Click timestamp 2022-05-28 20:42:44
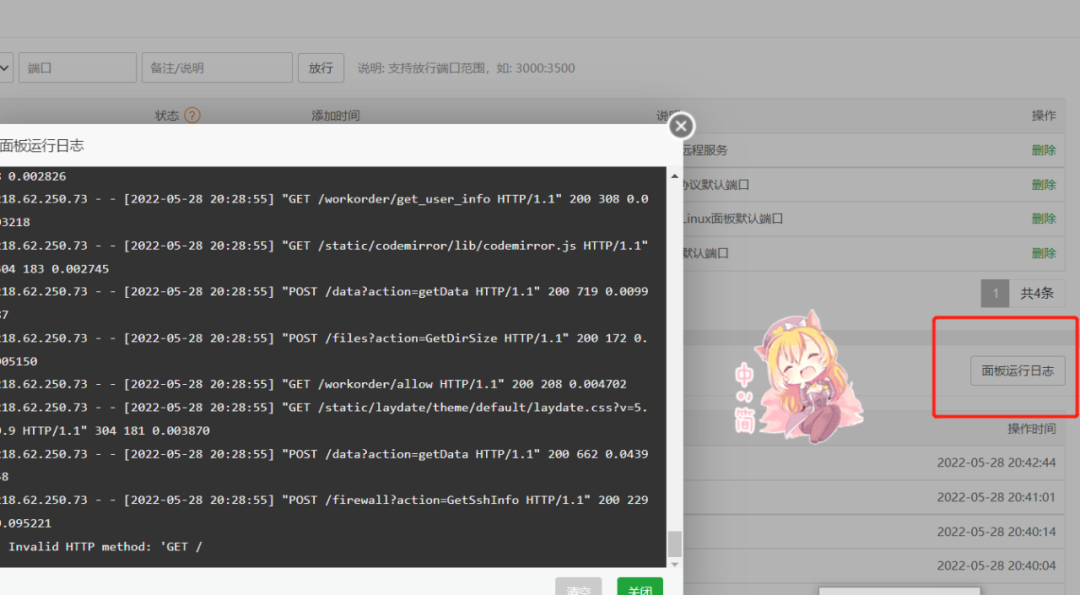This screenshot has height=595, width=1080. pyautogui.click(x=996, y=463)
